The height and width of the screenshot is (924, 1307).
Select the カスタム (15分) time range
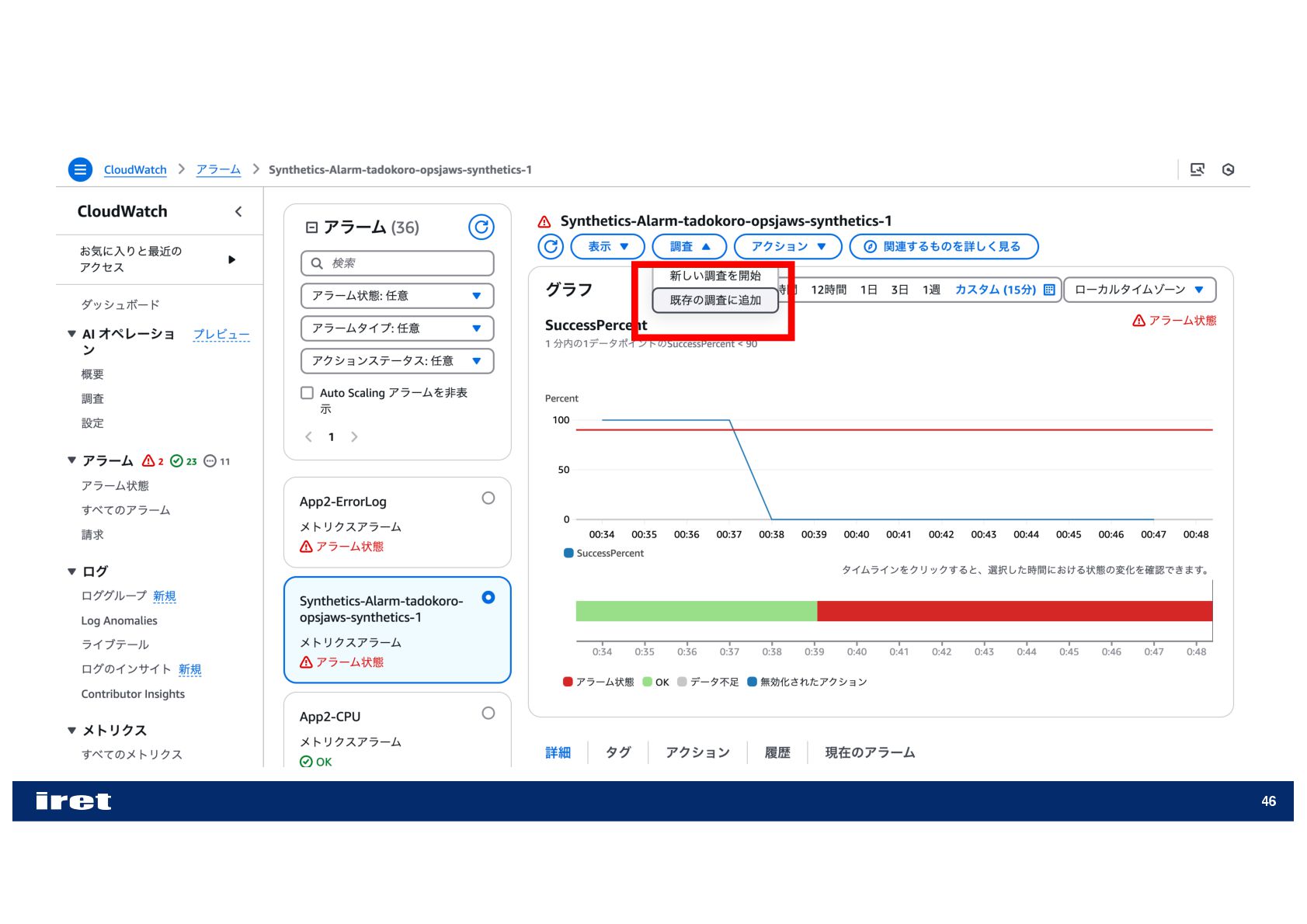pos(995,290)
